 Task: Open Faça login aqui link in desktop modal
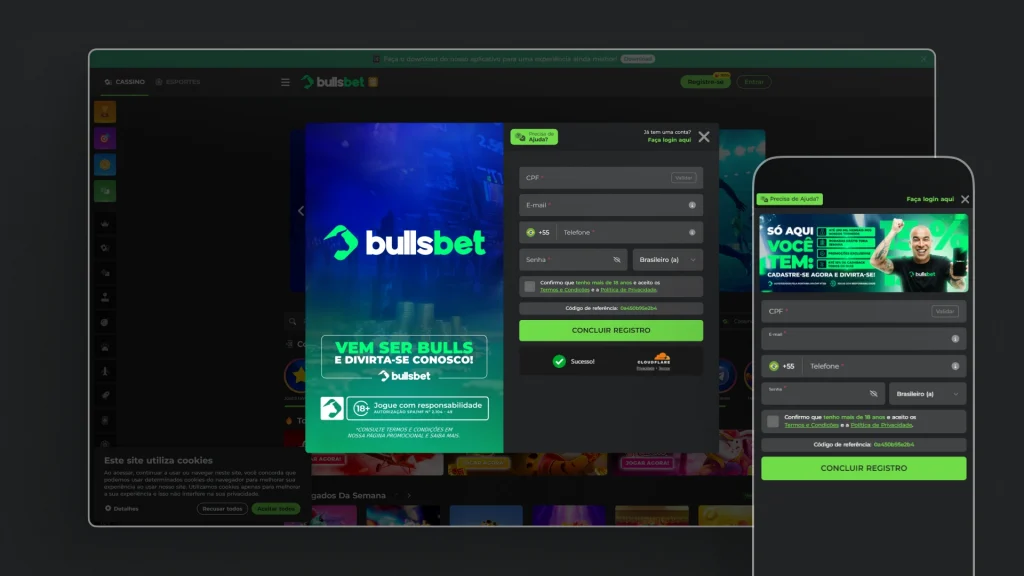669,140
